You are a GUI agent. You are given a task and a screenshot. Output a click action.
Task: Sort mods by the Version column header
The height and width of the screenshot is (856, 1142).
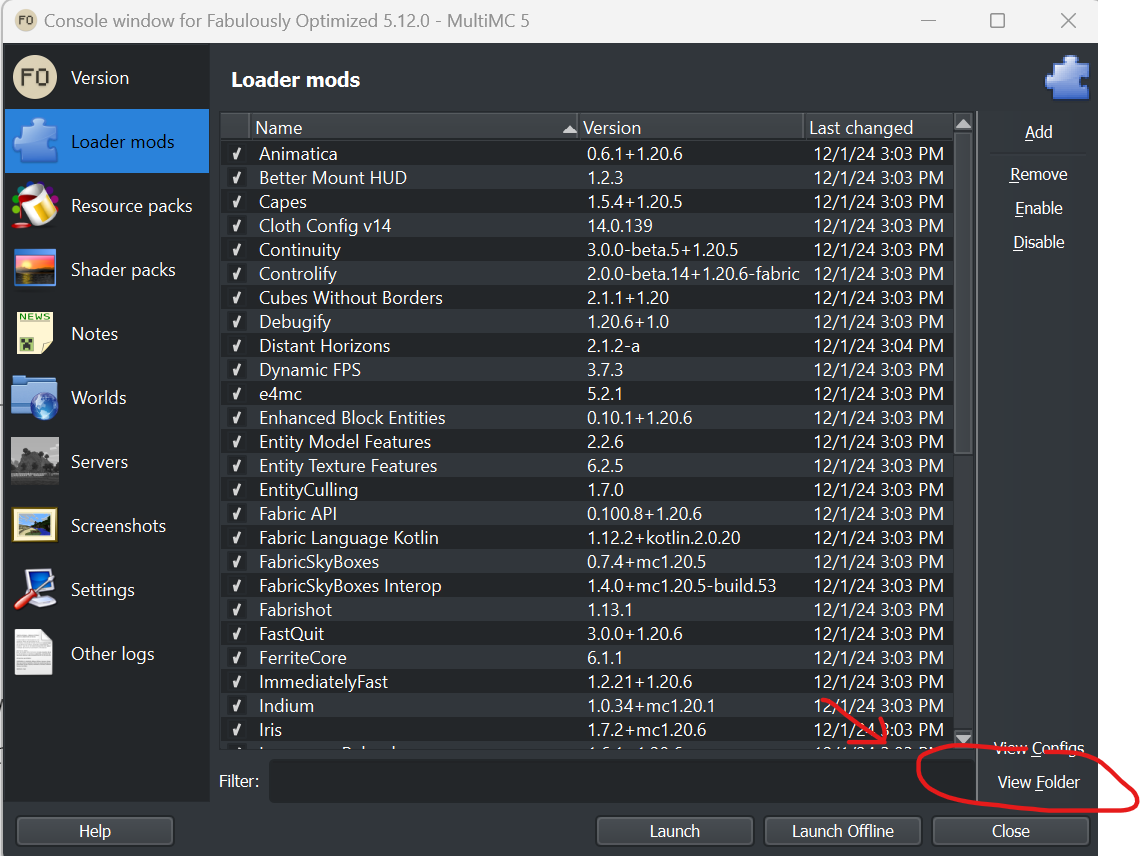tap(690, 127)
